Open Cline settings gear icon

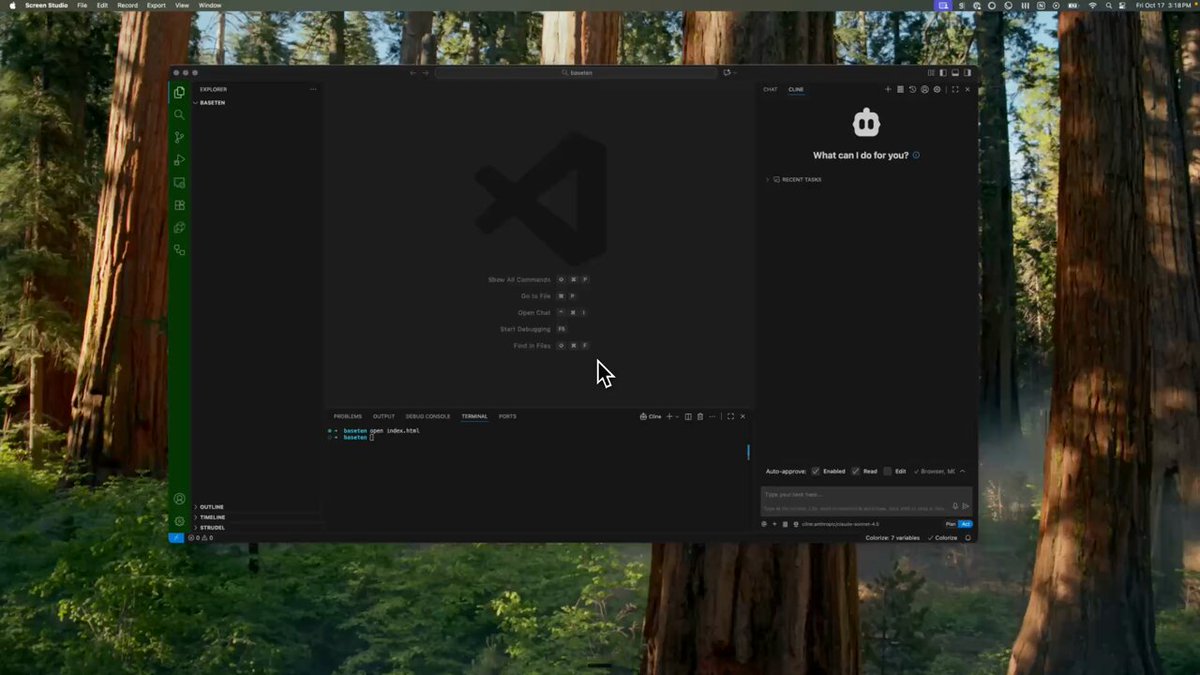tap(937, 89)
